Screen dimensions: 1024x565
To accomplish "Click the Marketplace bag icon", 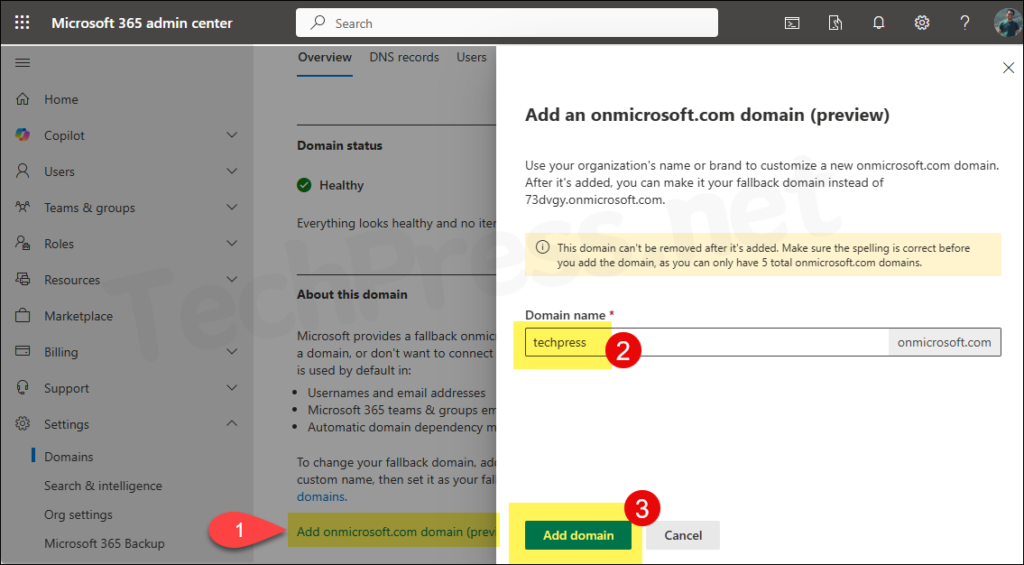I will tap(23, 315).
